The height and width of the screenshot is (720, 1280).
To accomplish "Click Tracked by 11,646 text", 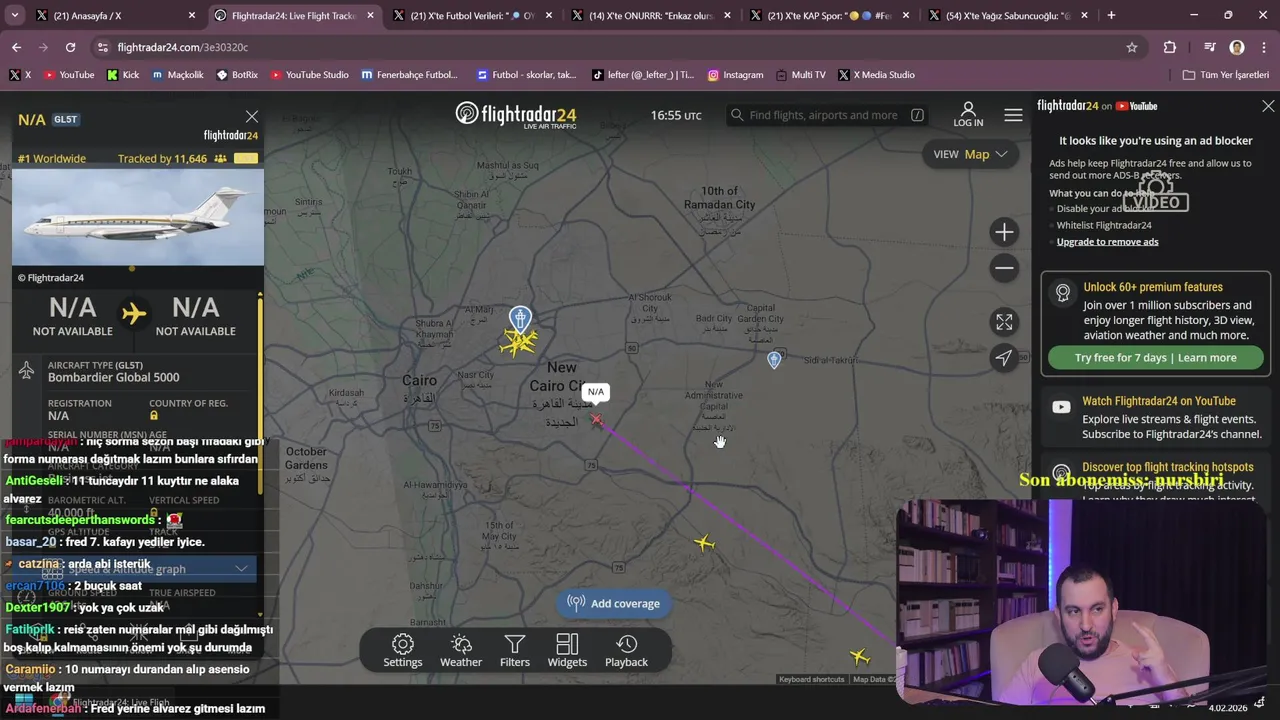I will coord(162,158).
